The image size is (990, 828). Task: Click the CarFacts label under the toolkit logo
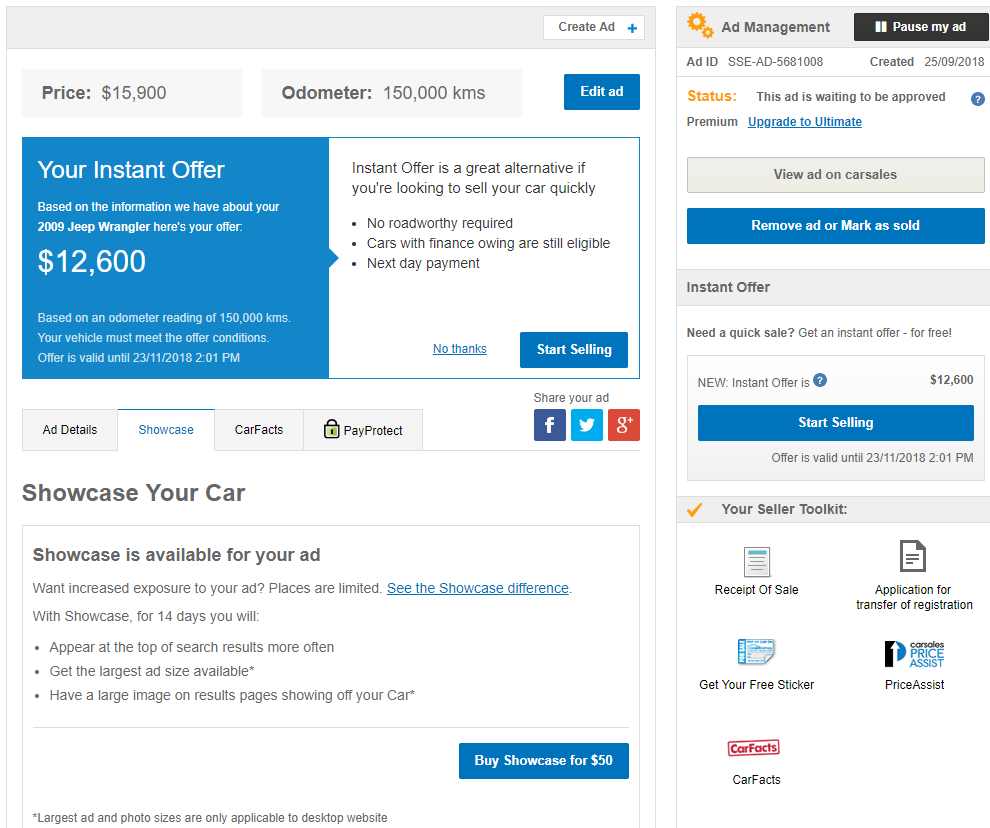pos(756,779)
